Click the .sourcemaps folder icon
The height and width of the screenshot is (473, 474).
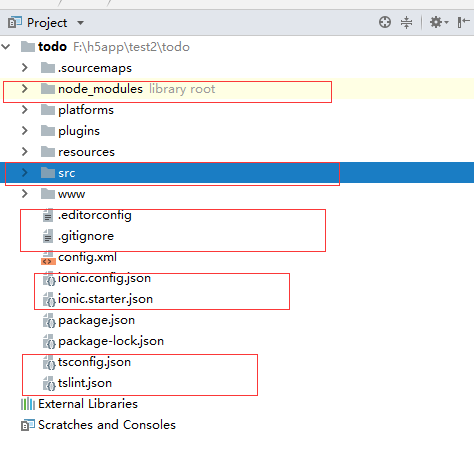pyautogui.click(x=48, y=68)
